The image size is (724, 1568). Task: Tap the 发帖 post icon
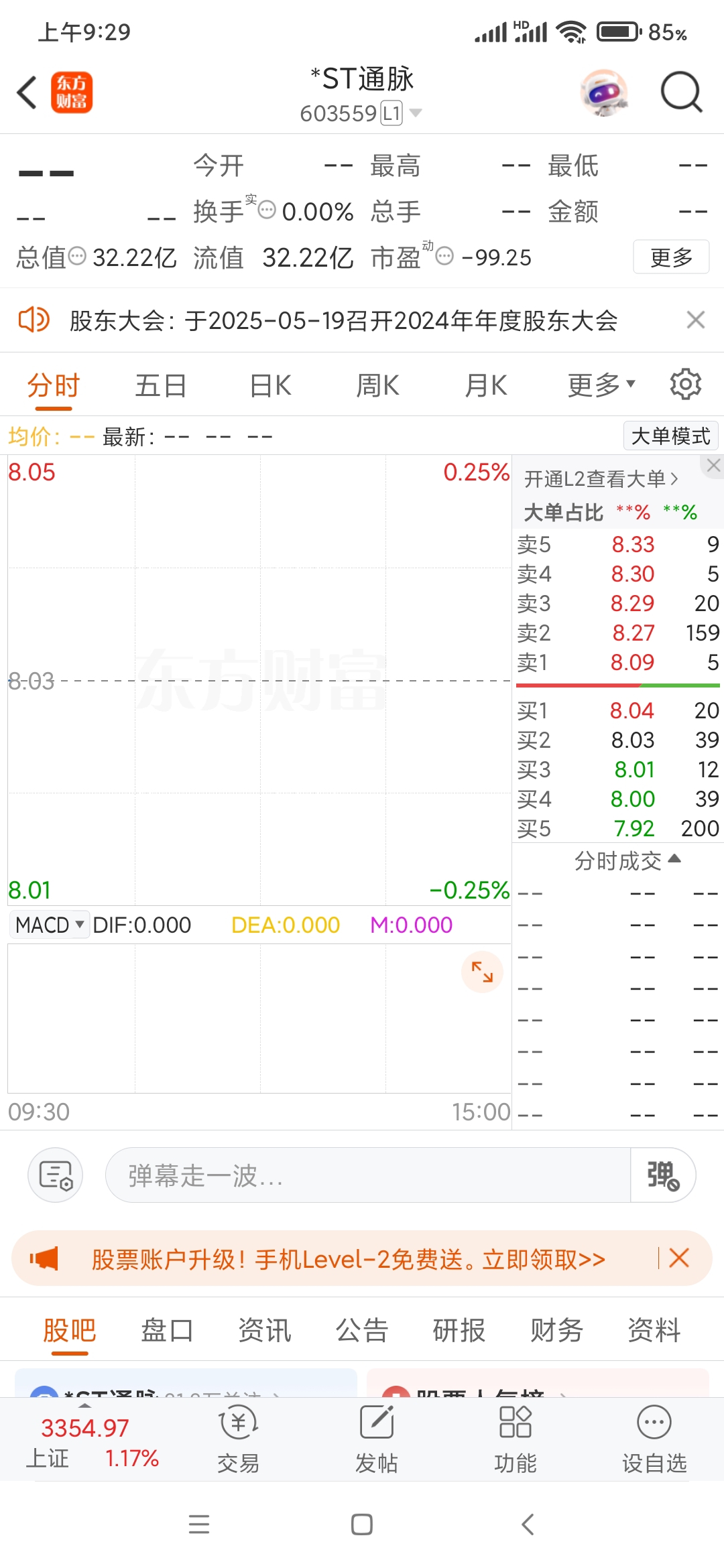[377, 1439]
